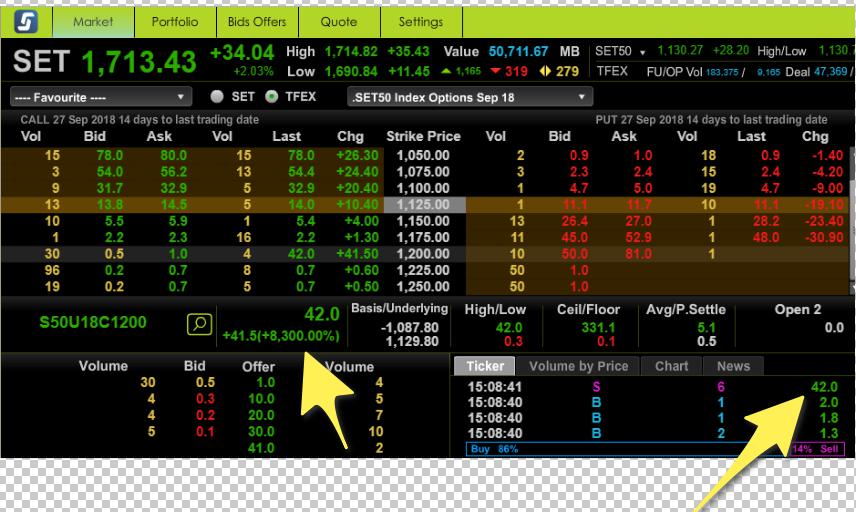Open the Settings tab

[421, 22]
